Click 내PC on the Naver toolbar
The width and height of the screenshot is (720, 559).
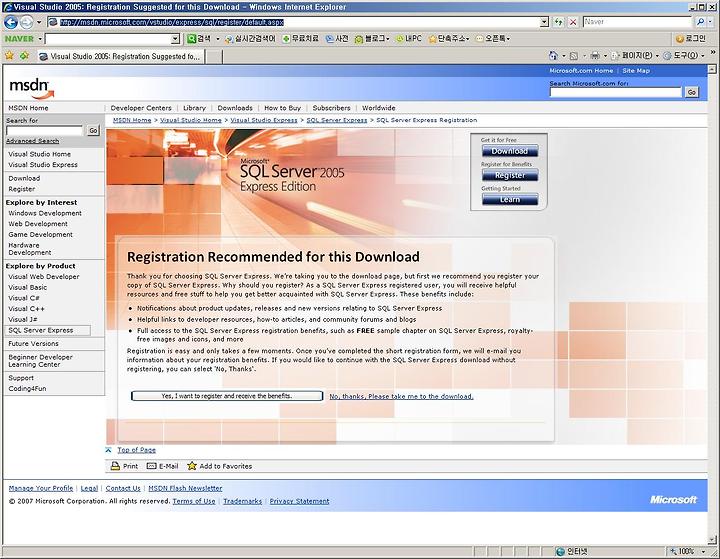(409, 39)
